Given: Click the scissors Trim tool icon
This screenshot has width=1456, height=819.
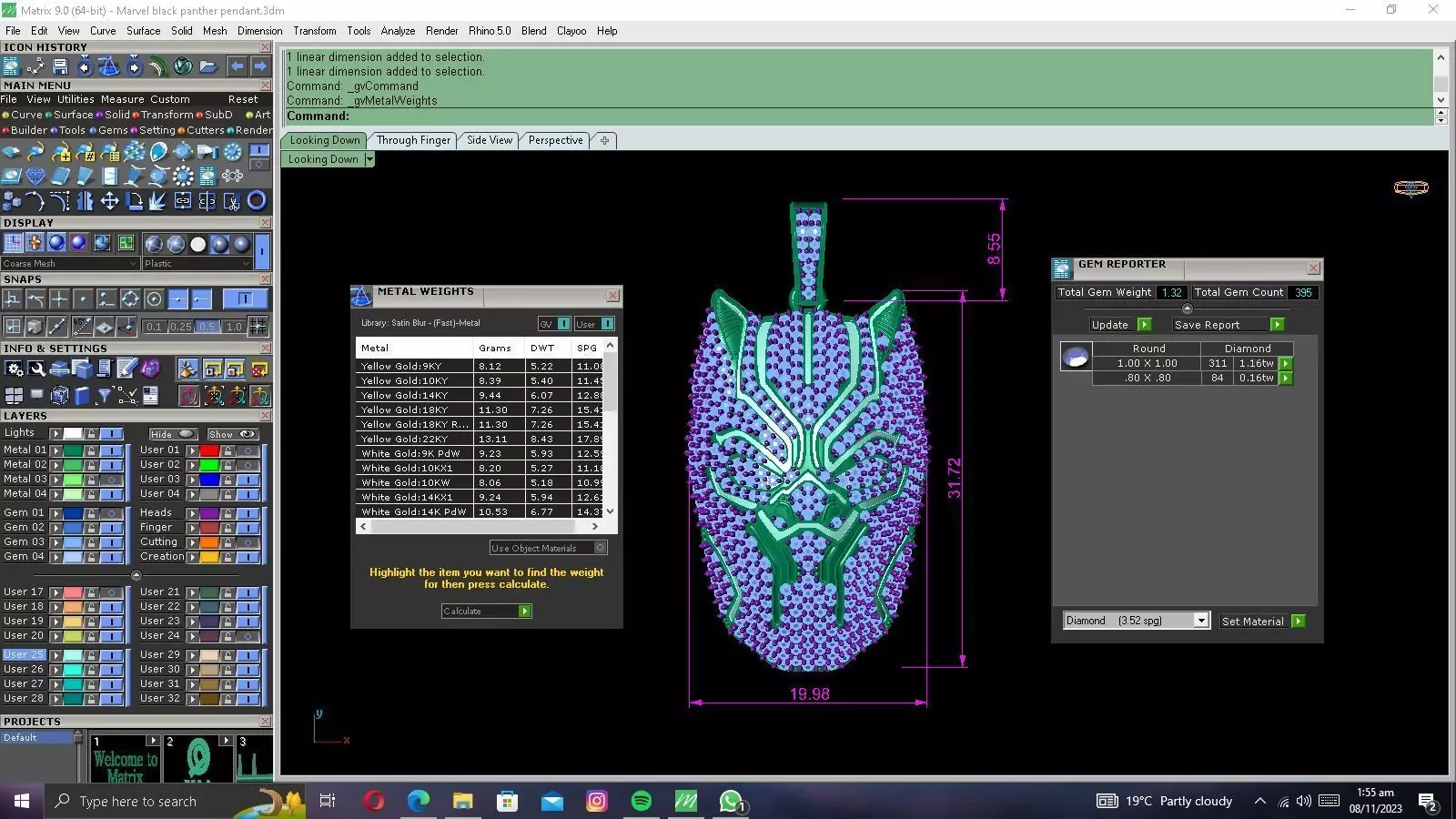Looking at the screenshot, I should tap(232, 201).
